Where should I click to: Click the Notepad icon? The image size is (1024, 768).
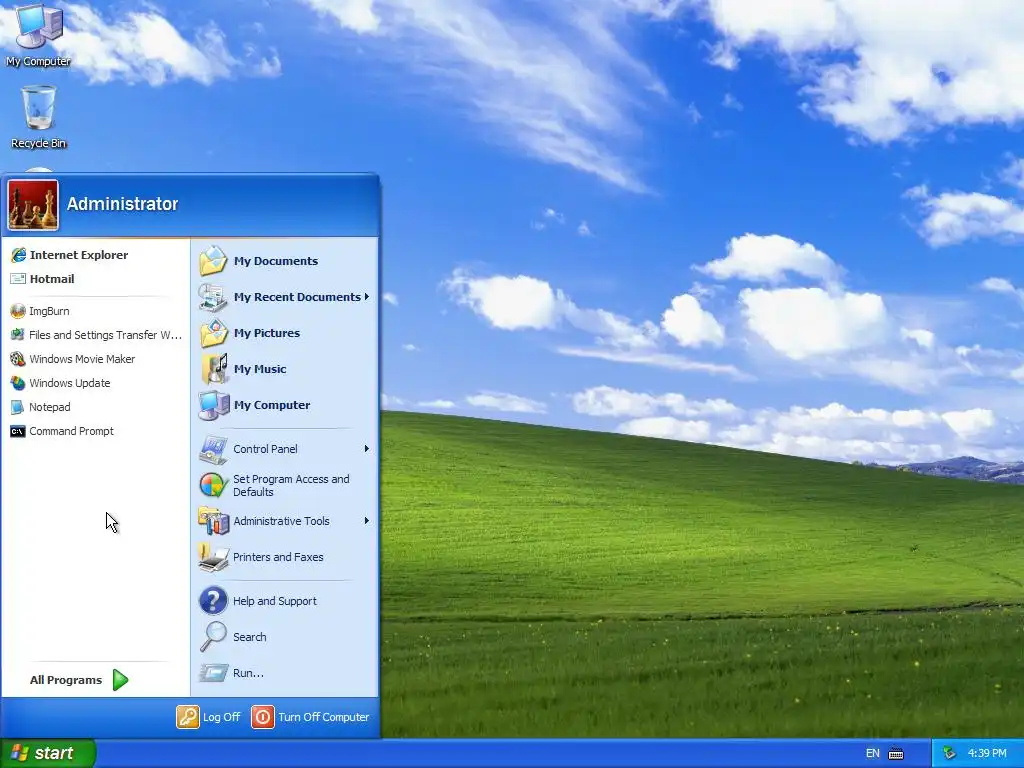[x=18, y=407]
